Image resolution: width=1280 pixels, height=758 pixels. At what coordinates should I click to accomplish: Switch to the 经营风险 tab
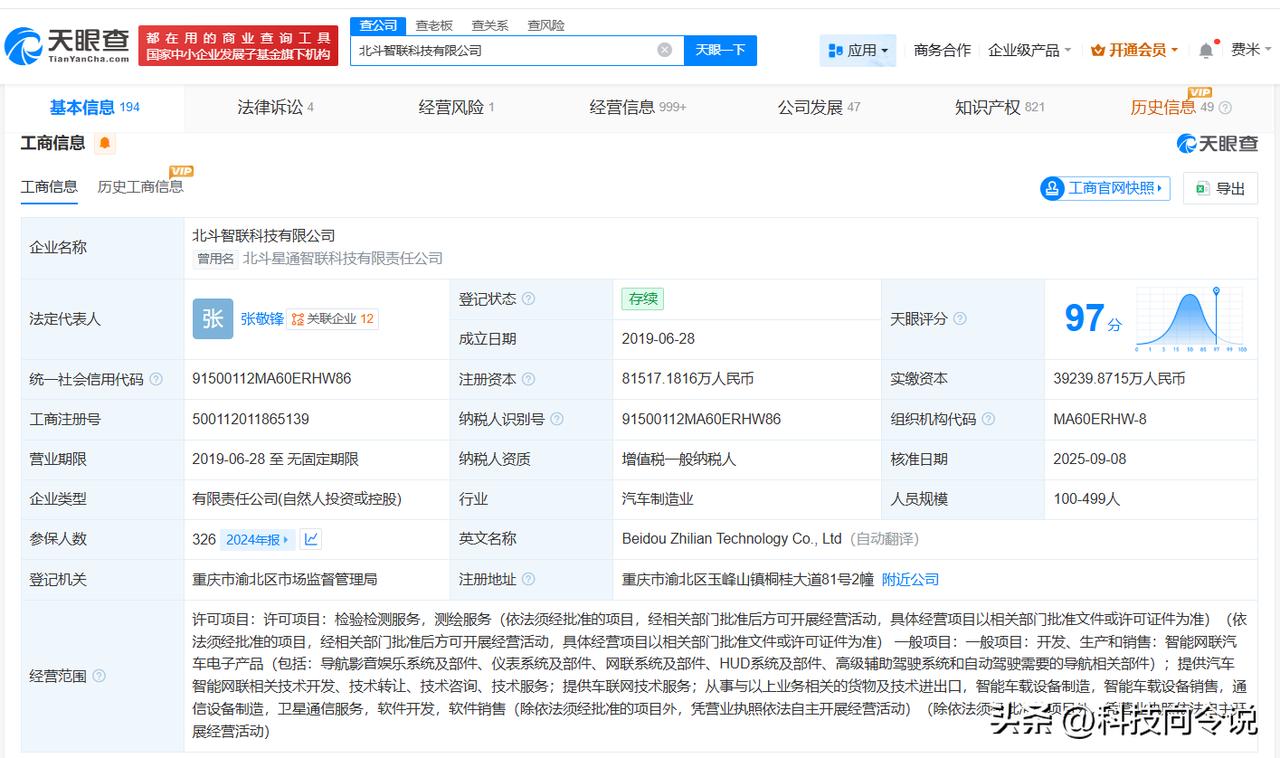coord(456,107)
